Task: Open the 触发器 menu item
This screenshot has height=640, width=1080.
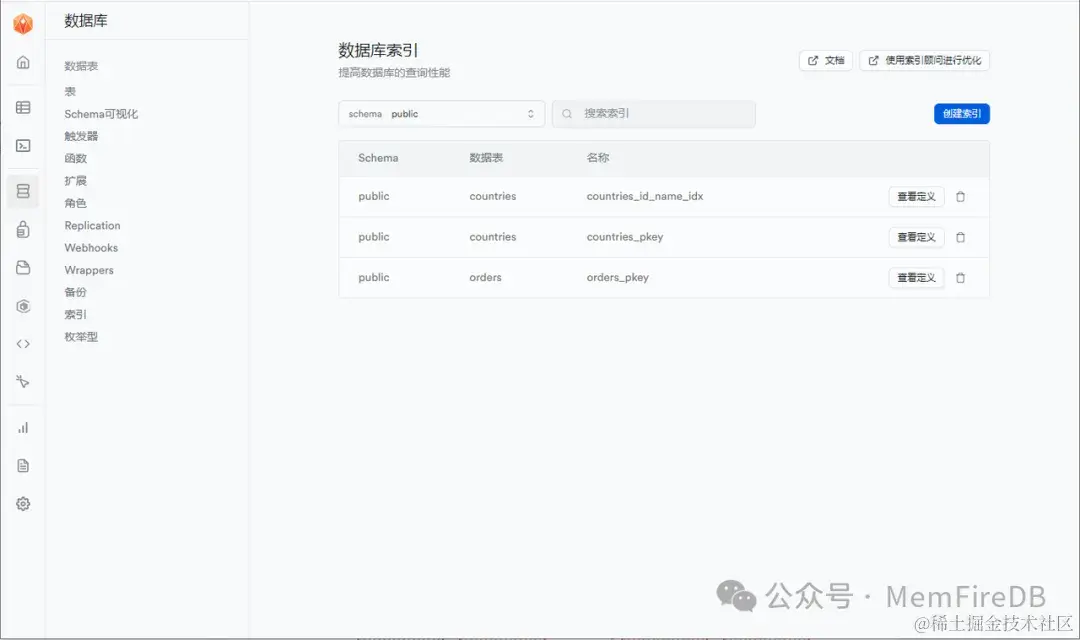Action: pos(81,136)
